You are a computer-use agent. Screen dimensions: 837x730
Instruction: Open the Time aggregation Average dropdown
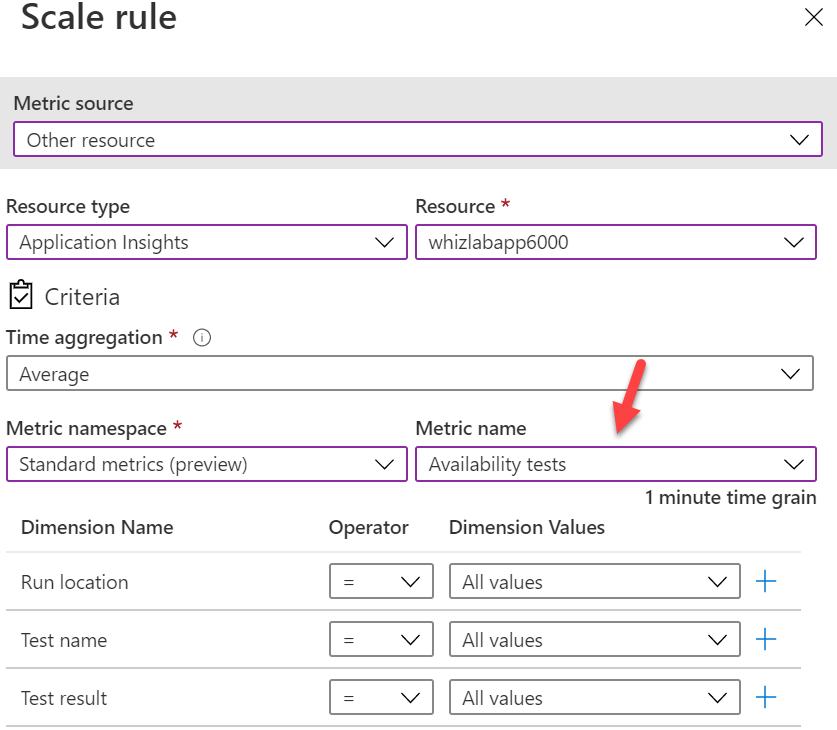(409, 374)
